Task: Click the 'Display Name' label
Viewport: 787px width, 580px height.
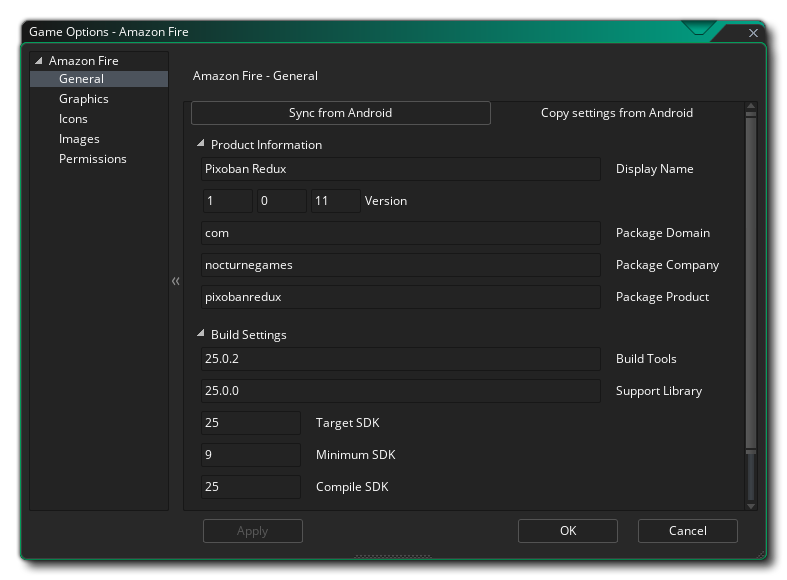Action: (x=654, y=169)
